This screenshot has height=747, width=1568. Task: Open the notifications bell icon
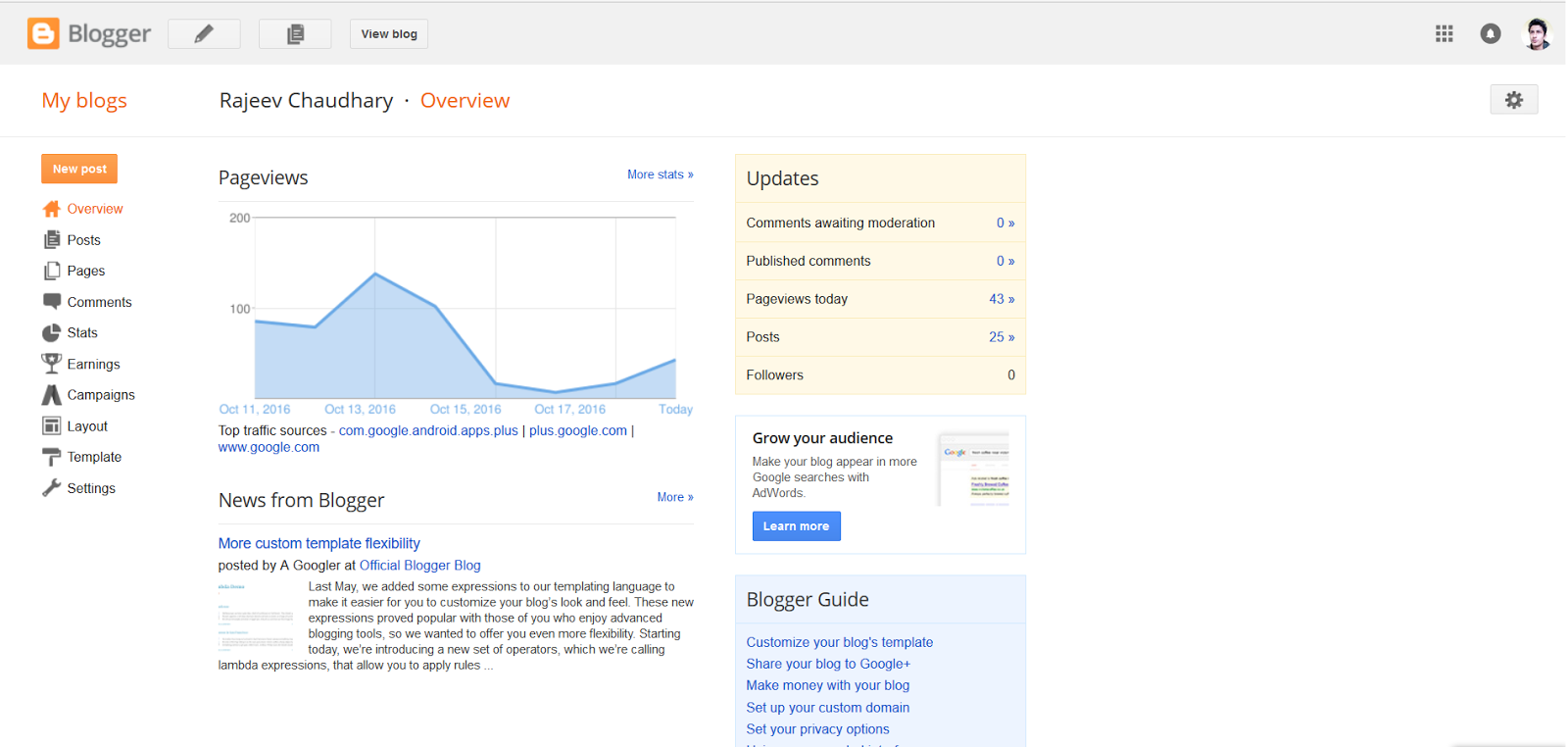[1491, 34]
